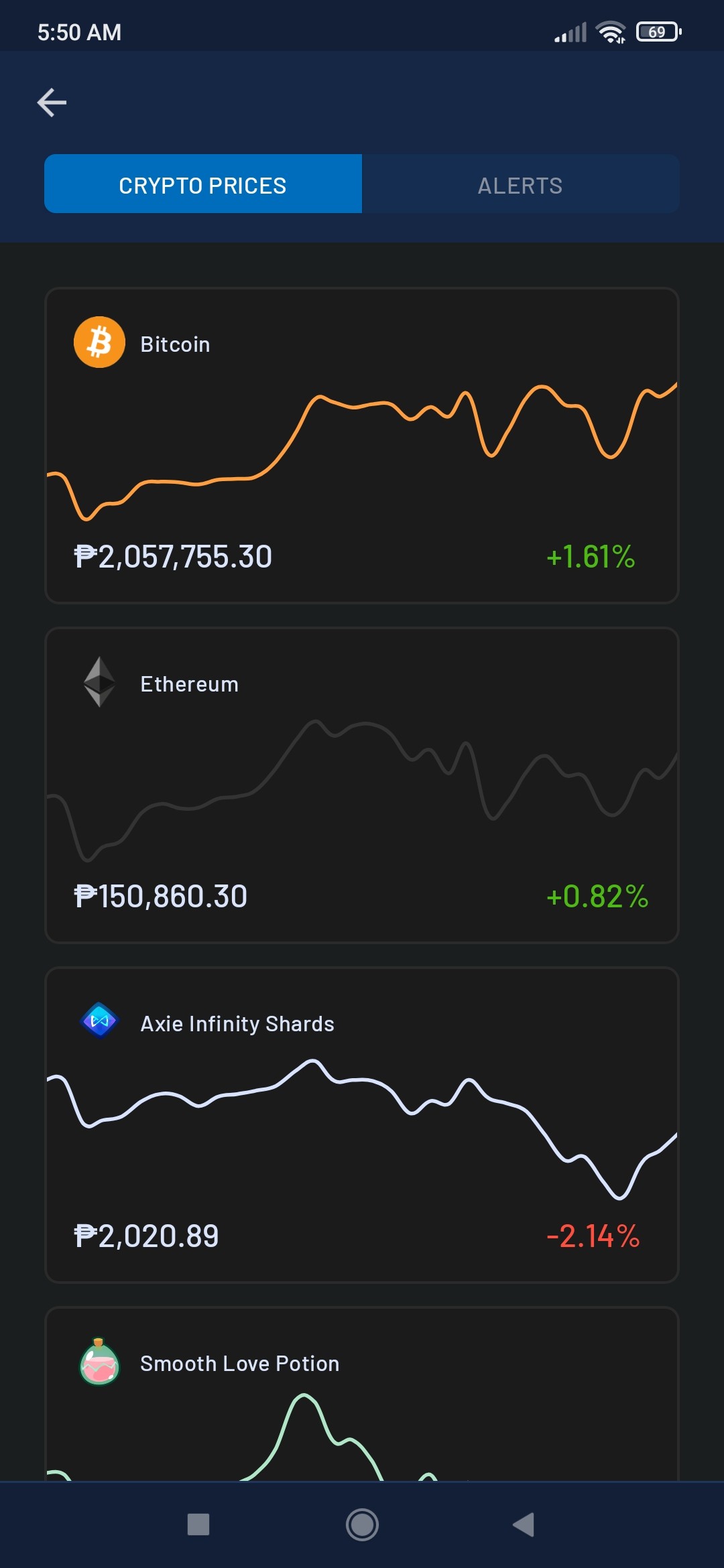Tap the Axie Infinity Shards logo icon
Screen dimensions: 724x1568
pos(99,1021)
